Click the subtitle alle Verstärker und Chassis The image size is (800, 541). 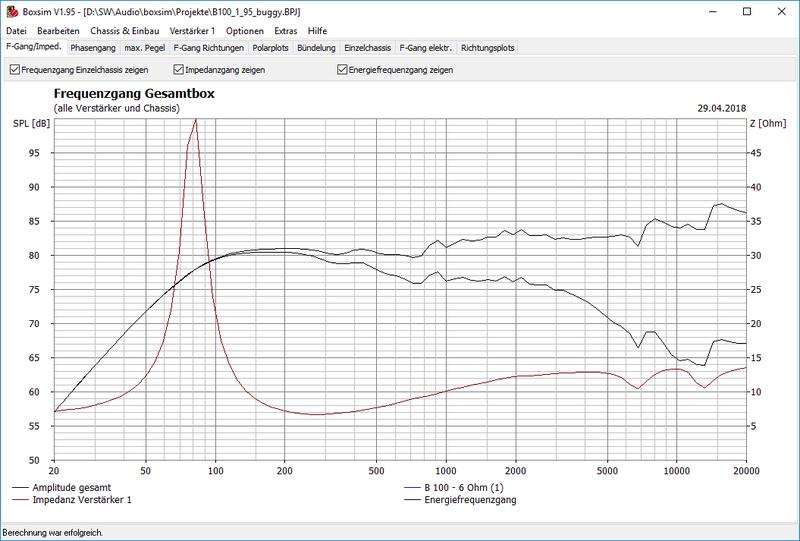coord(117,108)
